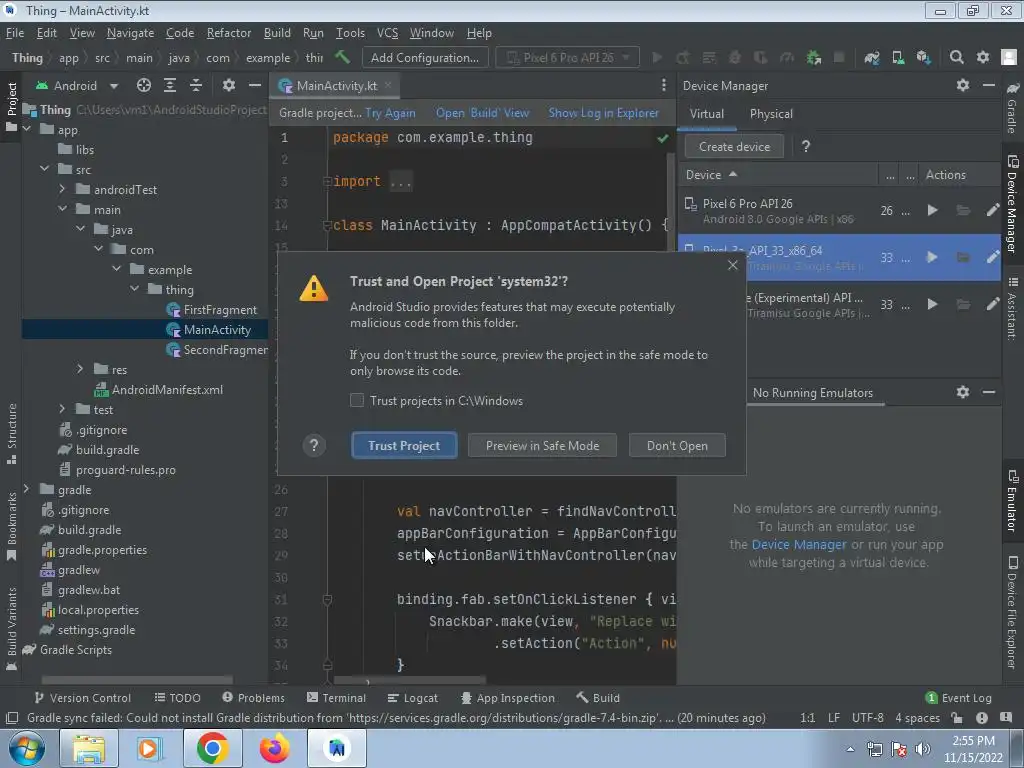Open folder icon for API_33_x86_64 device
The width and height of the screenshot is (1024, 768).
click(963, 257)
